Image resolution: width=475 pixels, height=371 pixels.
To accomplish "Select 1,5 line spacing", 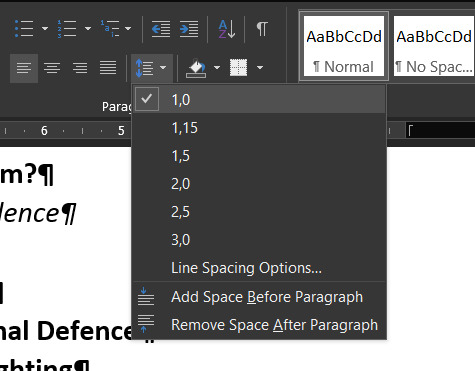I will (x=259, y=155).
